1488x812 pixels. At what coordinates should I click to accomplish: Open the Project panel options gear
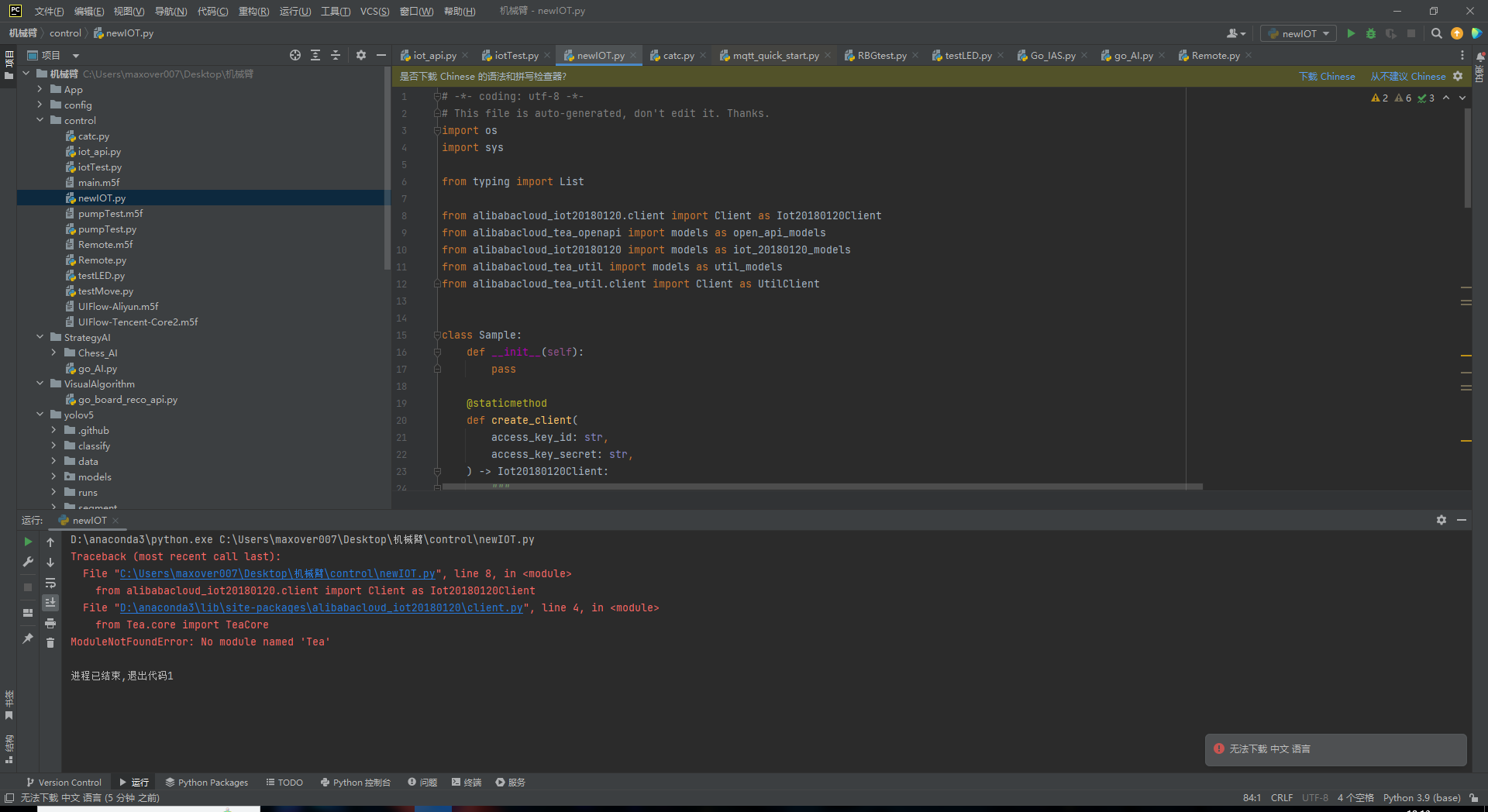(361, 55)
